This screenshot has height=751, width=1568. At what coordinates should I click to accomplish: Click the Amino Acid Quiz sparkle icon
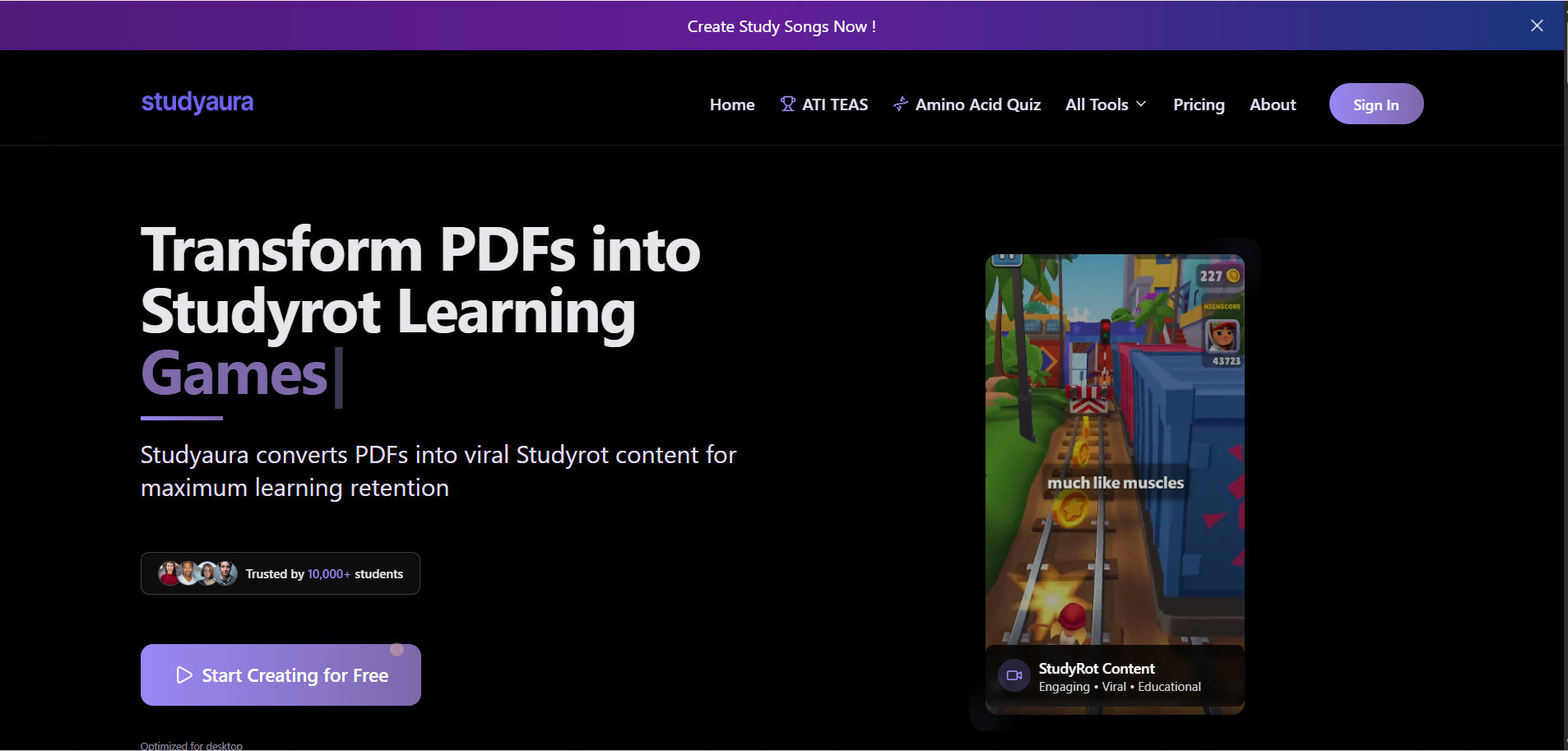coord(901,104)
